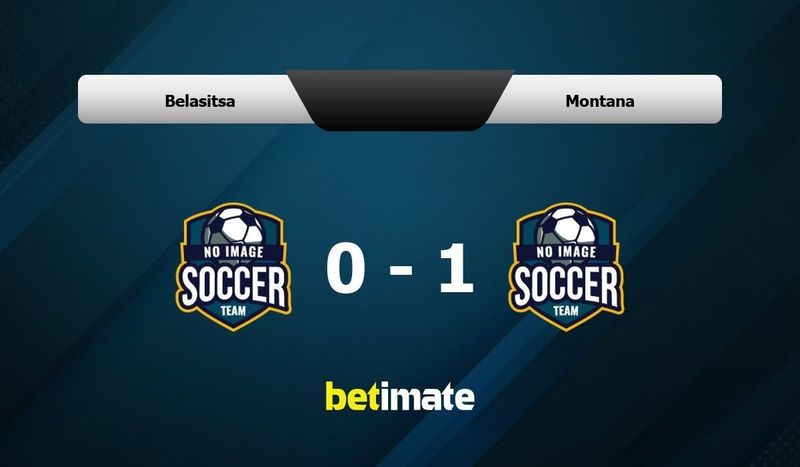Click the white 'imate' part of logo
Viewport: 800px width, 467px height.
click(x=428, y=397)
